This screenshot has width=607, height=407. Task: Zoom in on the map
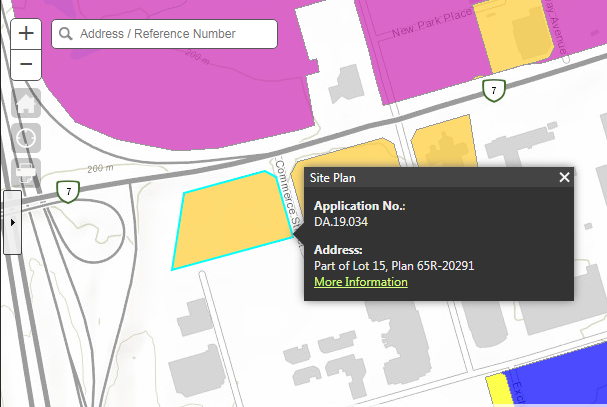[26, 33]
